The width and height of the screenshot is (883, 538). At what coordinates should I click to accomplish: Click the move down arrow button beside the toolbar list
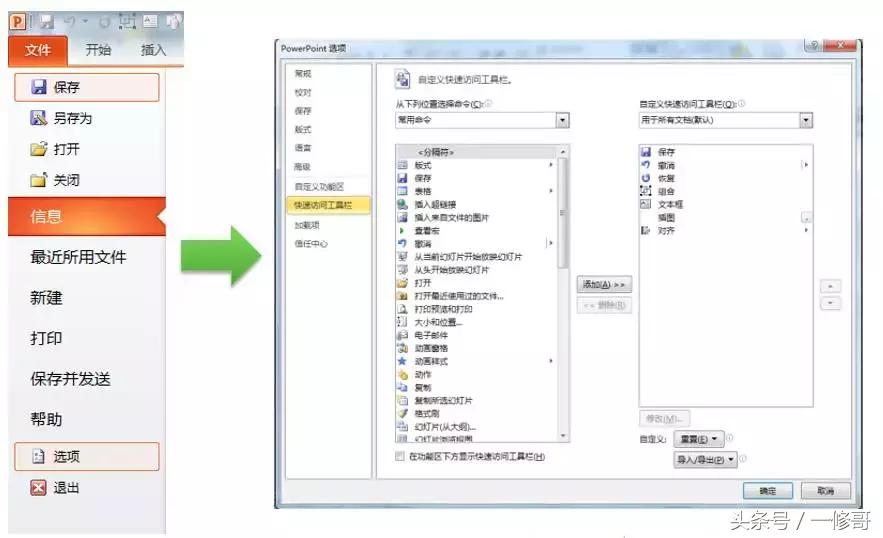[x=830, y=304]
